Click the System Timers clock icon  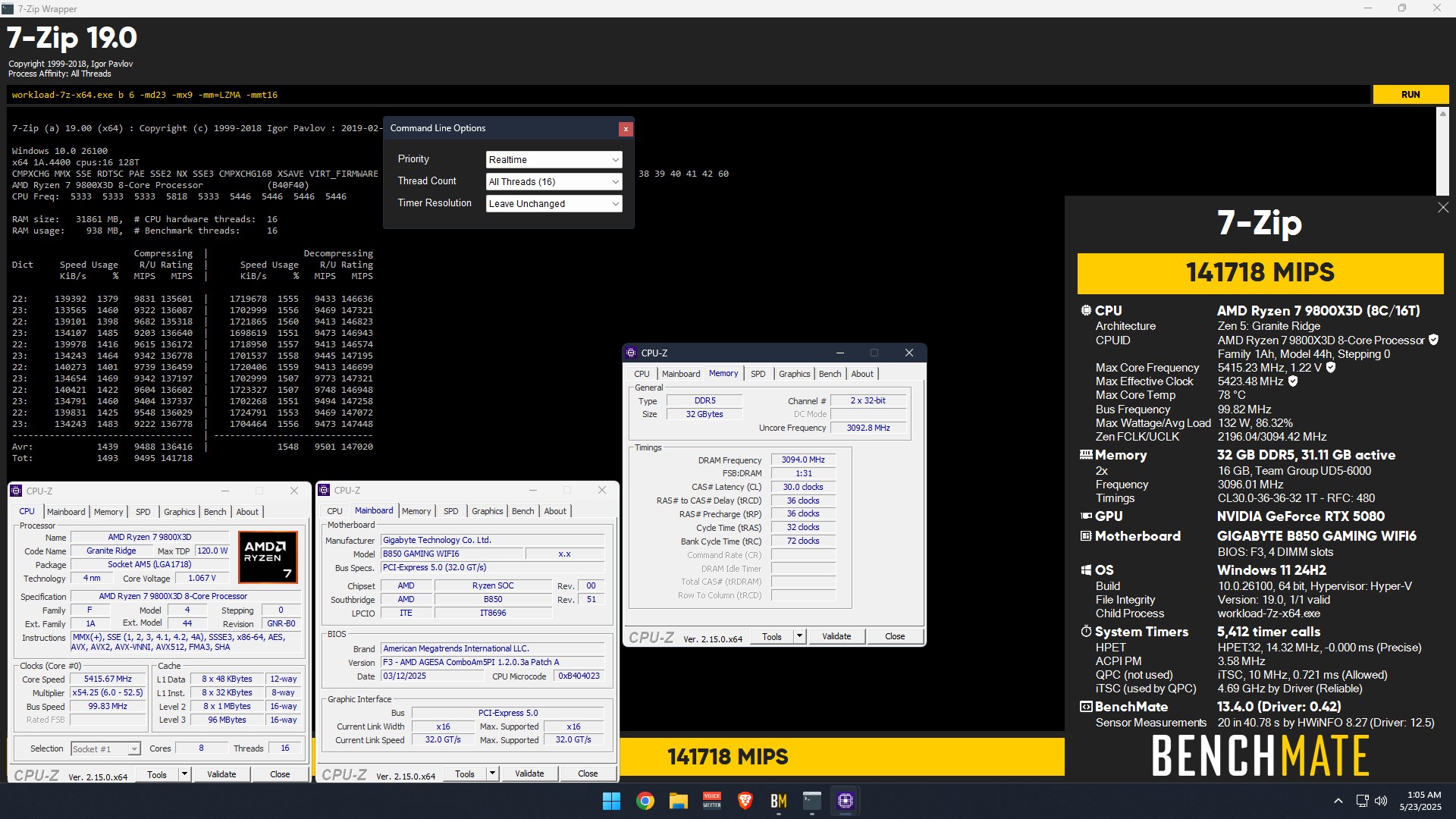tap(1086, 632)
